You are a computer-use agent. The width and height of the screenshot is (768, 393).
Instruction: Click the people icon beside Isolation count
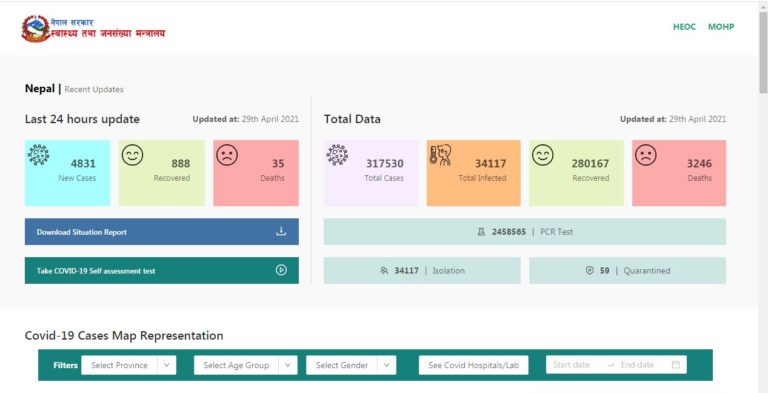coord(384,270)
